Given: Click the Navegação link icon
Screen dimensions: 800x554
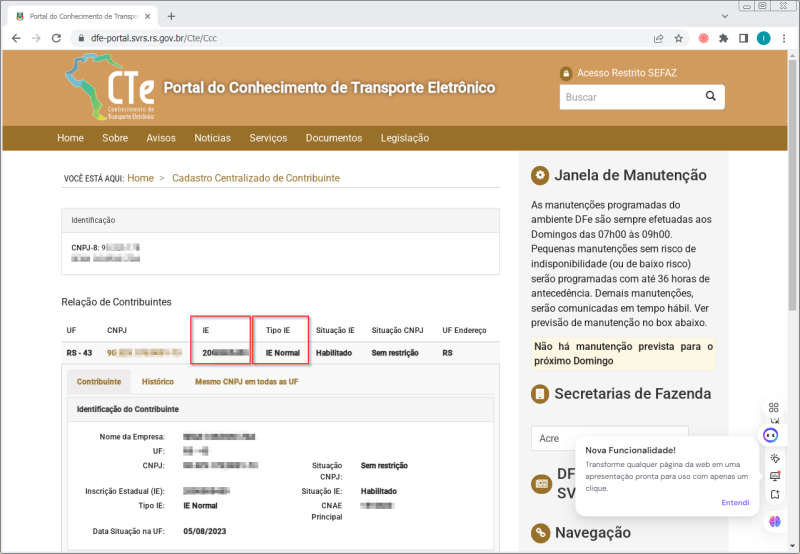Looking at the screenshot, I should [x=540, y=533].
